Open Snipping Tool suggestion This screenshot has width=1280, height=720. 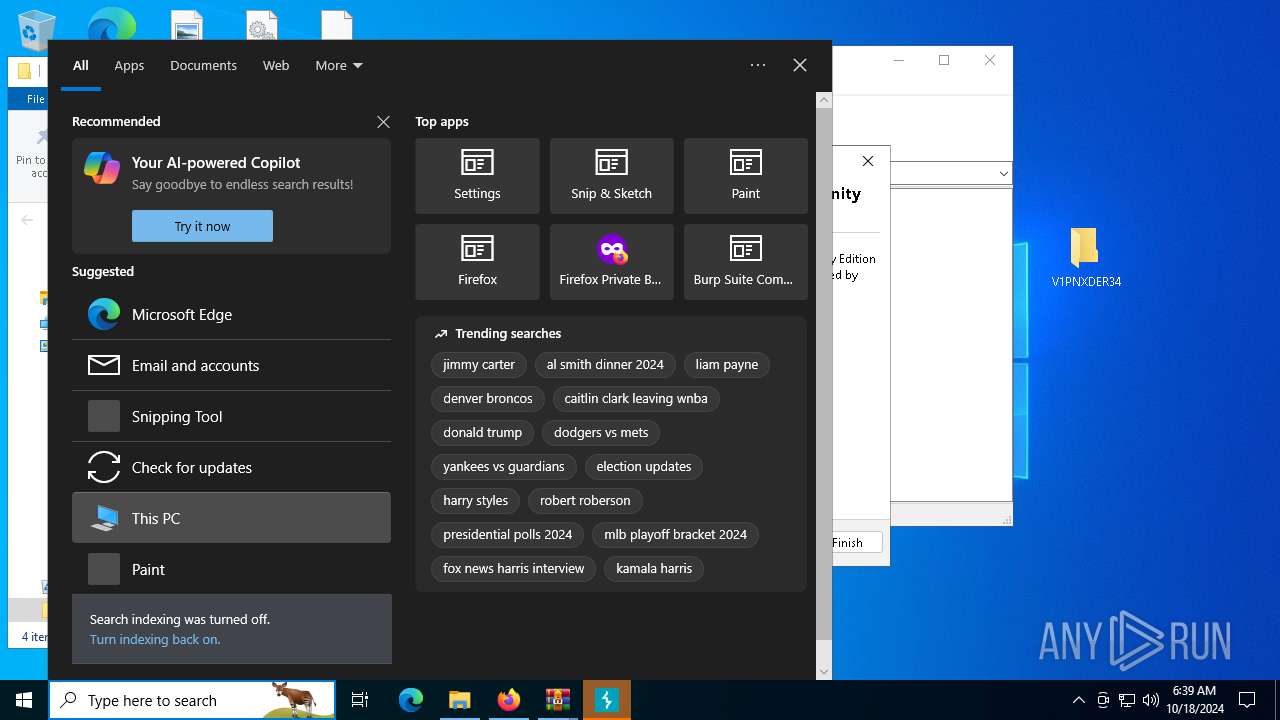pos(231,416)
